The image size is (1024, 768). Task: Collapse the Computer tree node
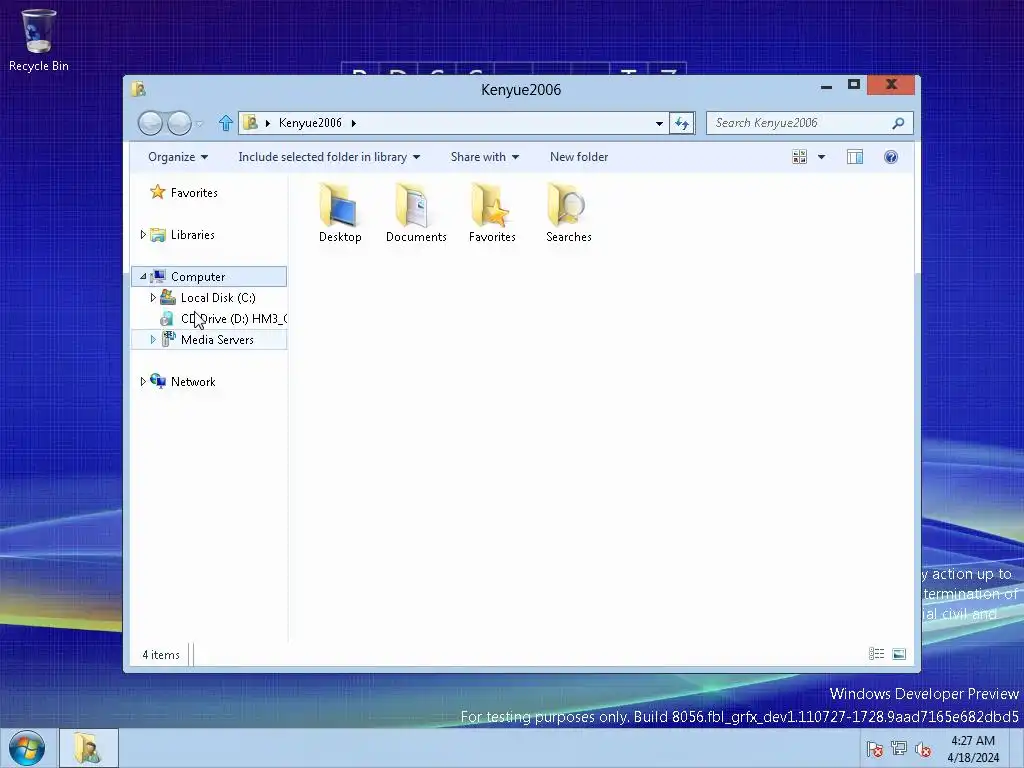[143, 276]
